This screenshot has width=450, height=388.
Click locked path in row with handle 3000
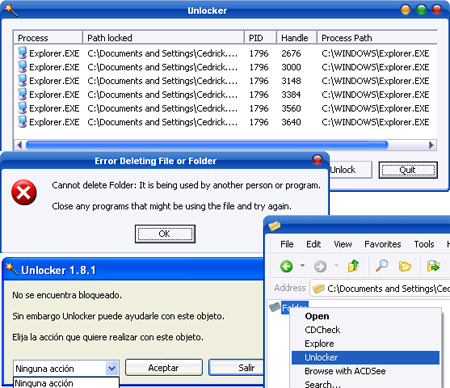(163, 67)
